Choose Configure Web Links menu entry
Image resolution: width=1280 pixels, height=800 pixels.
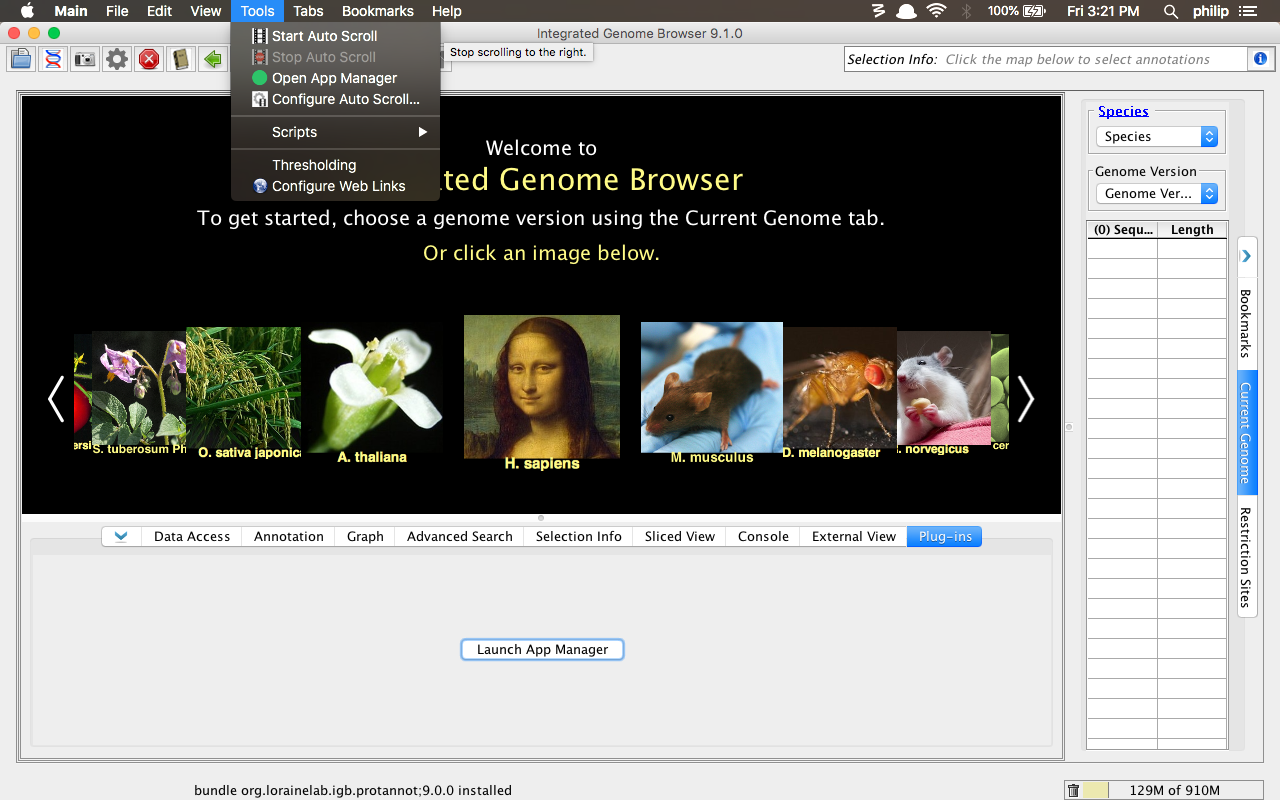[x=335, y=186]
